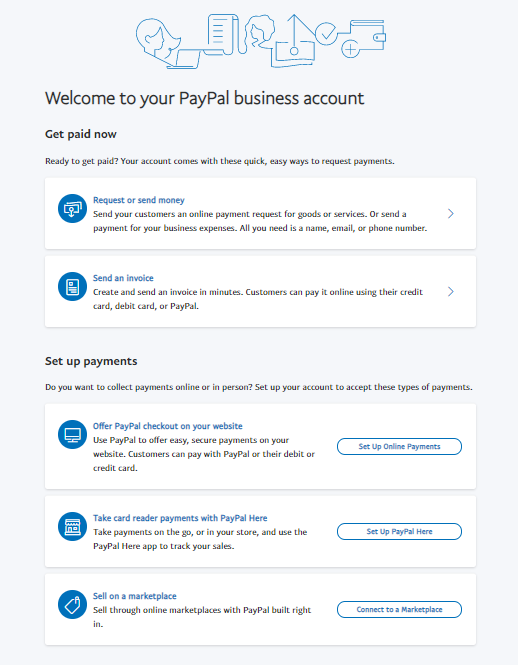
Task: Open the Send an invoice link
Action: click(123, 278)
